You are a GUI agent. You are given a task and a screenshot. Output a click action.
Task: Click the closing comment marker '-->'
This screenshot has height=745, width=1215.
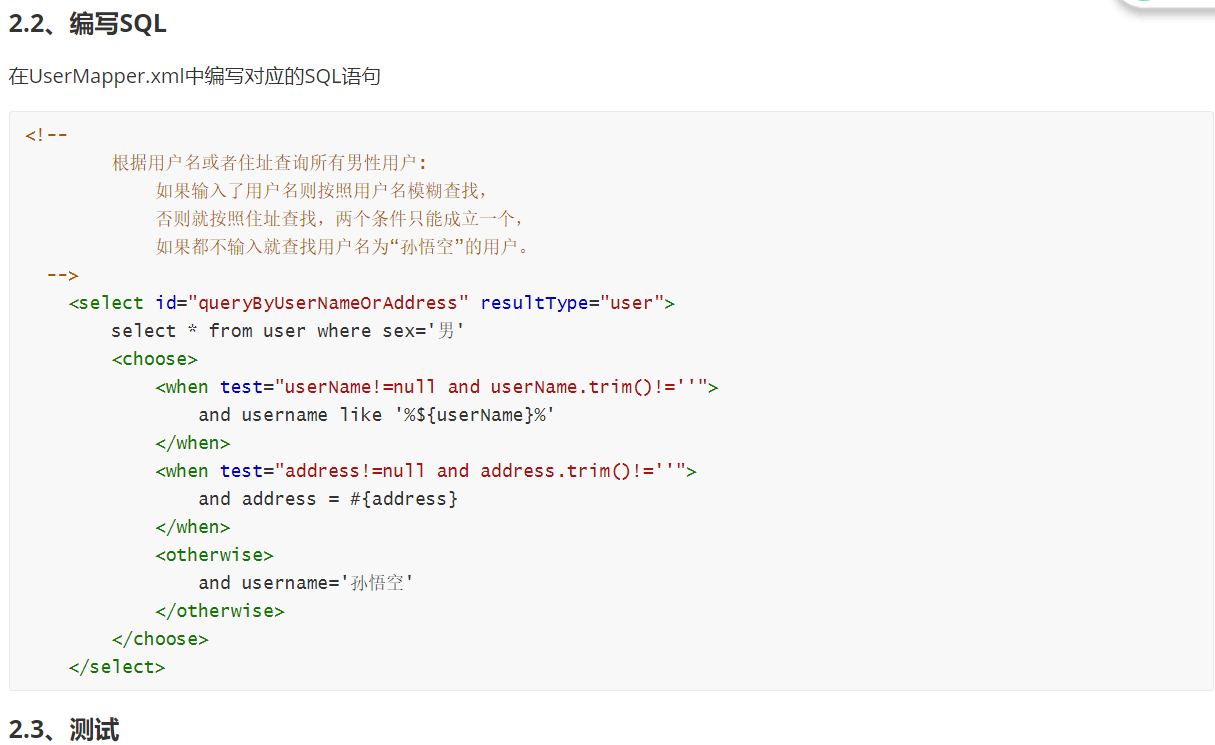[x=62, y=275]
